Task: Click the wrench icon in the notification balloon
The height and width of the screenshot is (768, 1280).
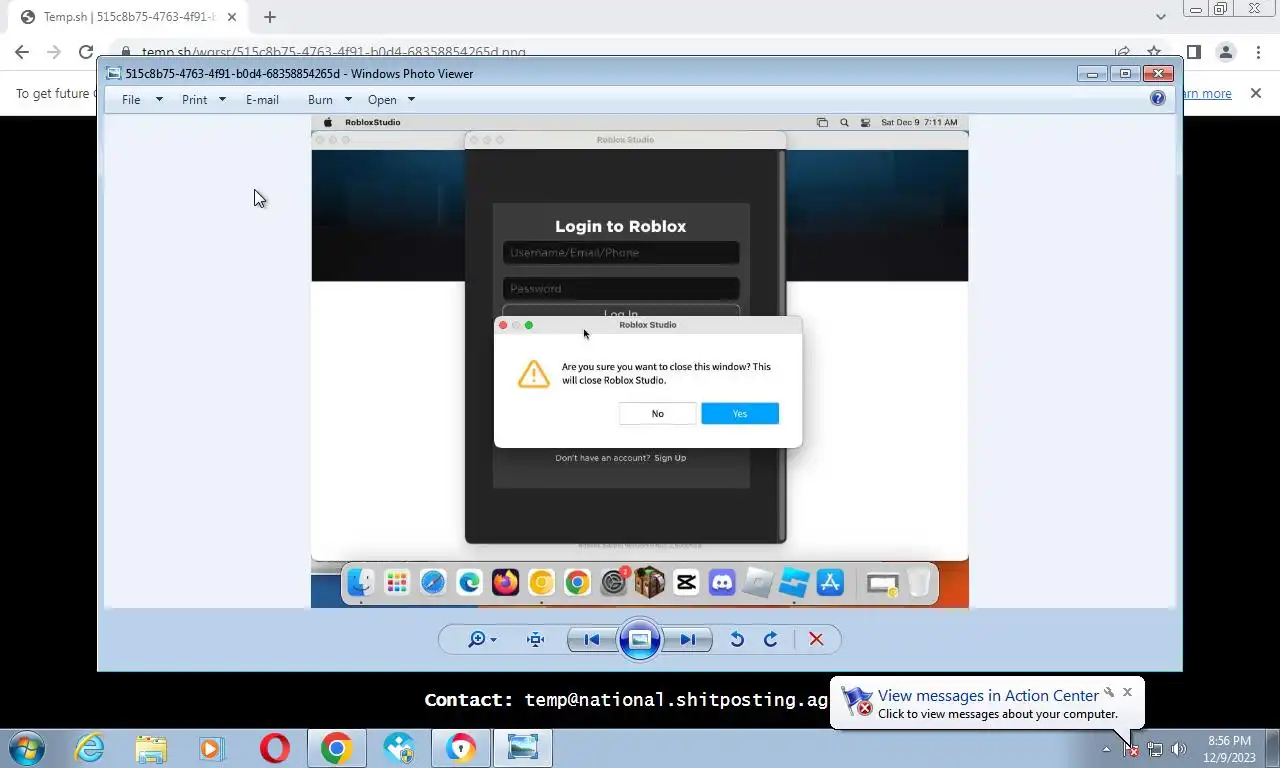Action: (x=1109, y=692)
